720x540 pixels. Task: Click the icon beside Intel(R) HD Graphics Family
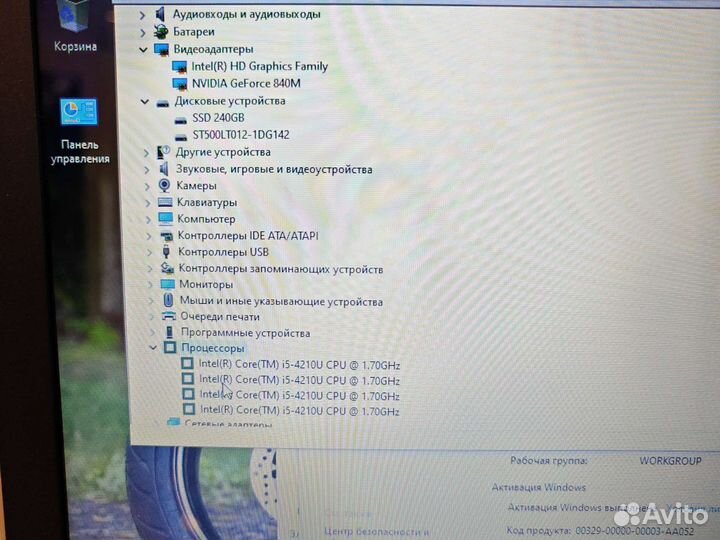180,67
